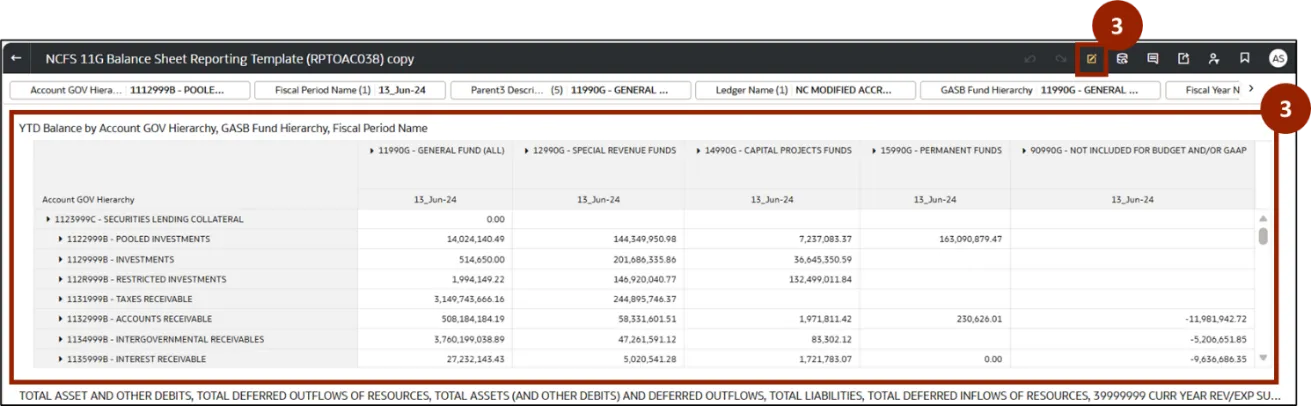Open the dataset refresh icon
The height and width of the screenshot is (406, 1311).
coord(1122,59)
